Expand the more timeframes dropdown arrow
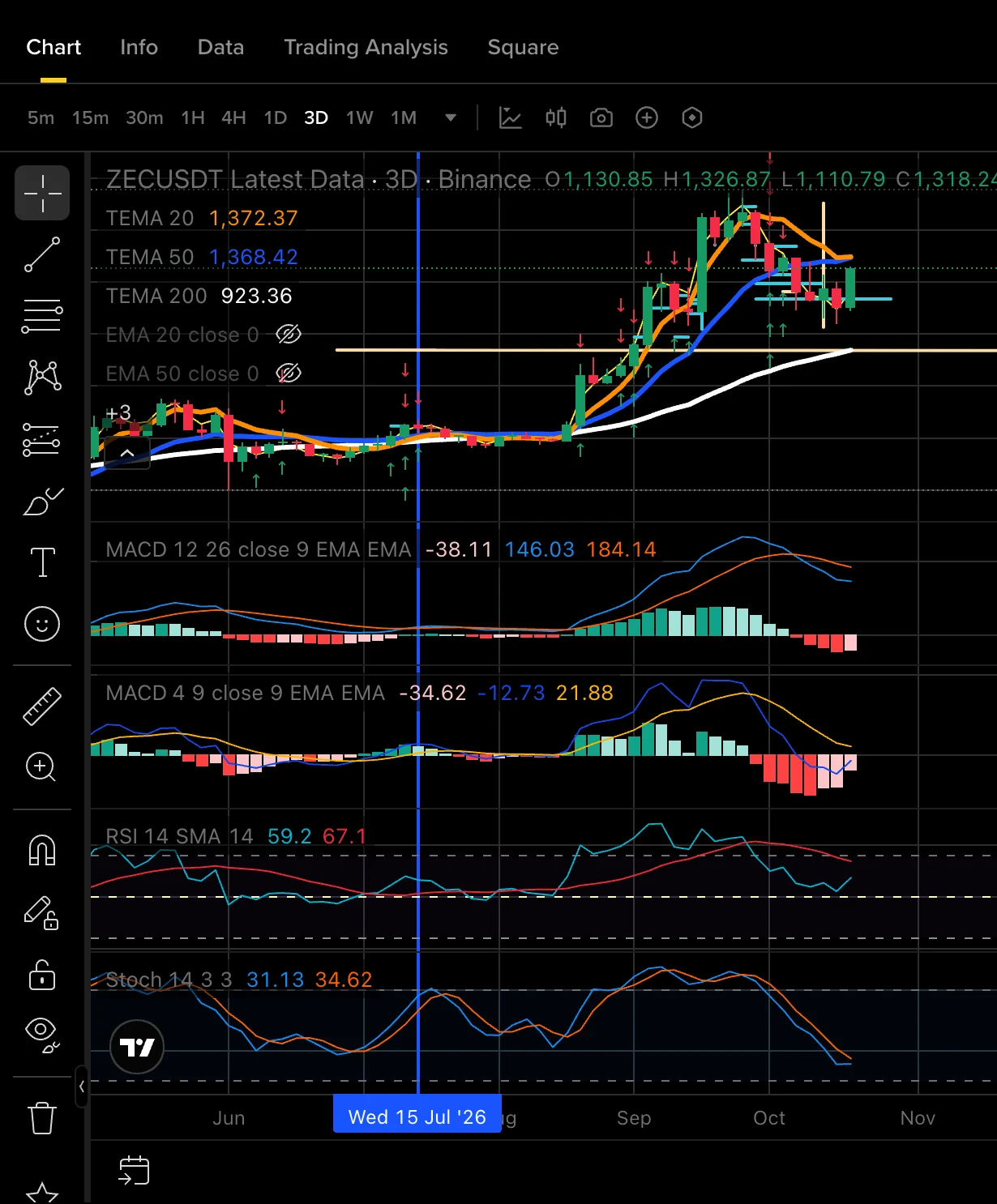997x1204 pixels. (451, 118)
